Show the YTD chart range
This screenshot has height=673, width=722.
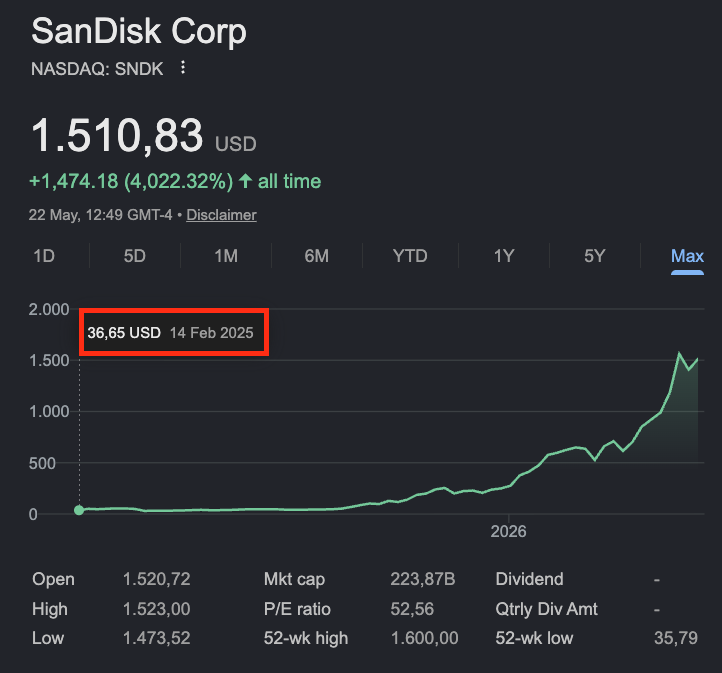point(410,256)
